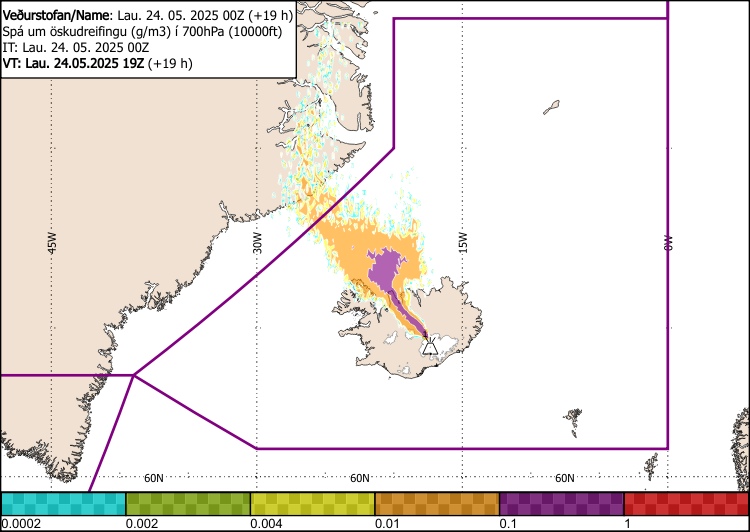Viewport: 750px width, 532px height.
Task: Click the 0.002 legend value
Action: click(142, 523)
